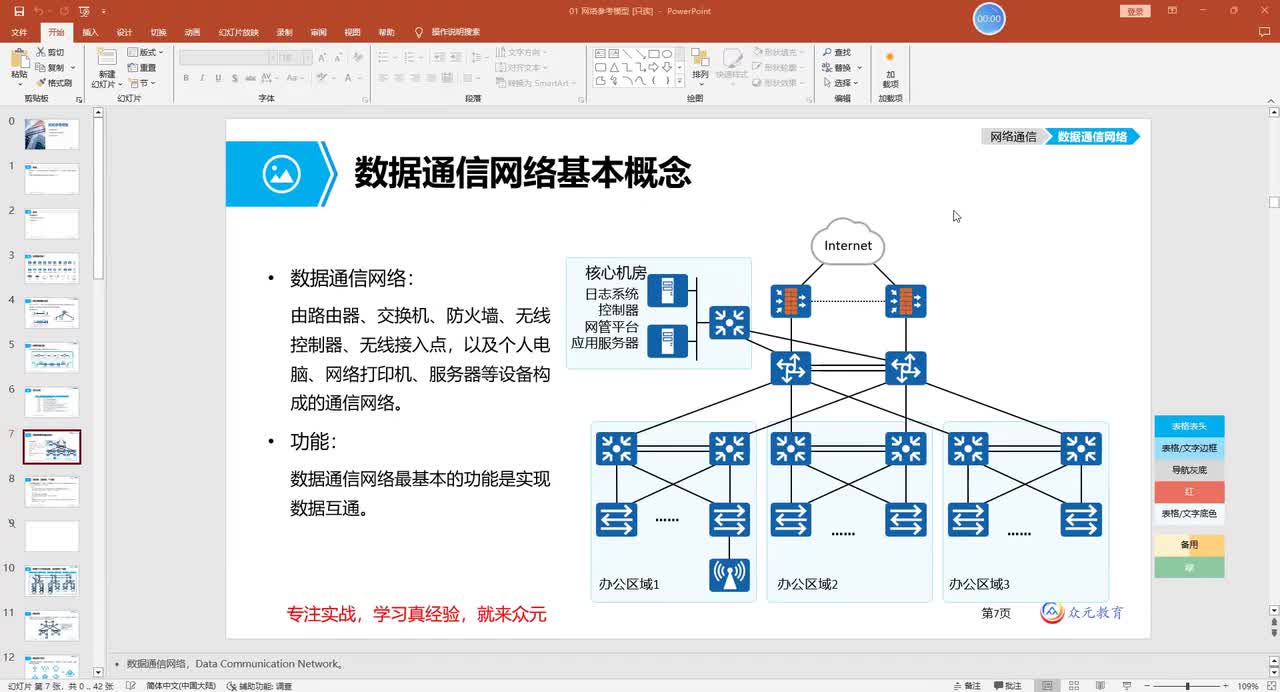Toggle Underline formatting button
The width and height of the screenshot is (1280, 692).
tap(218, 78)
